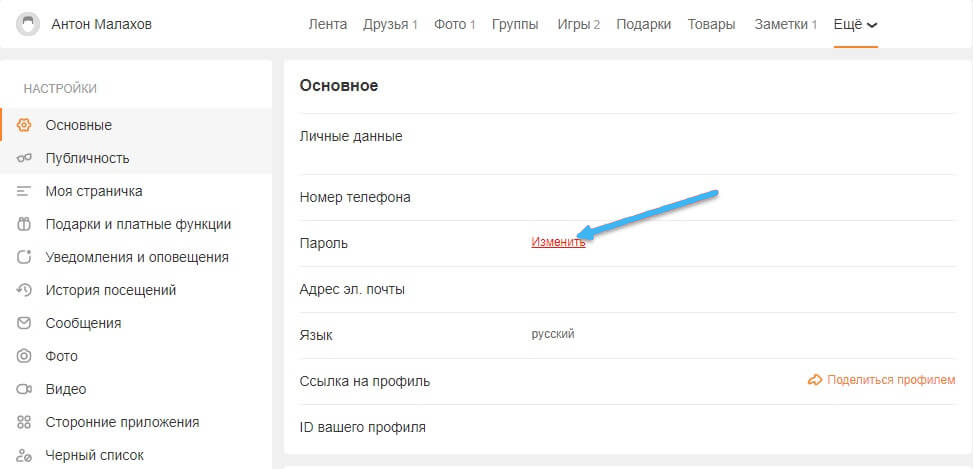The image size is (973, 469).
Task: Go to the Друзья tab
Action: tap(390, 24)
